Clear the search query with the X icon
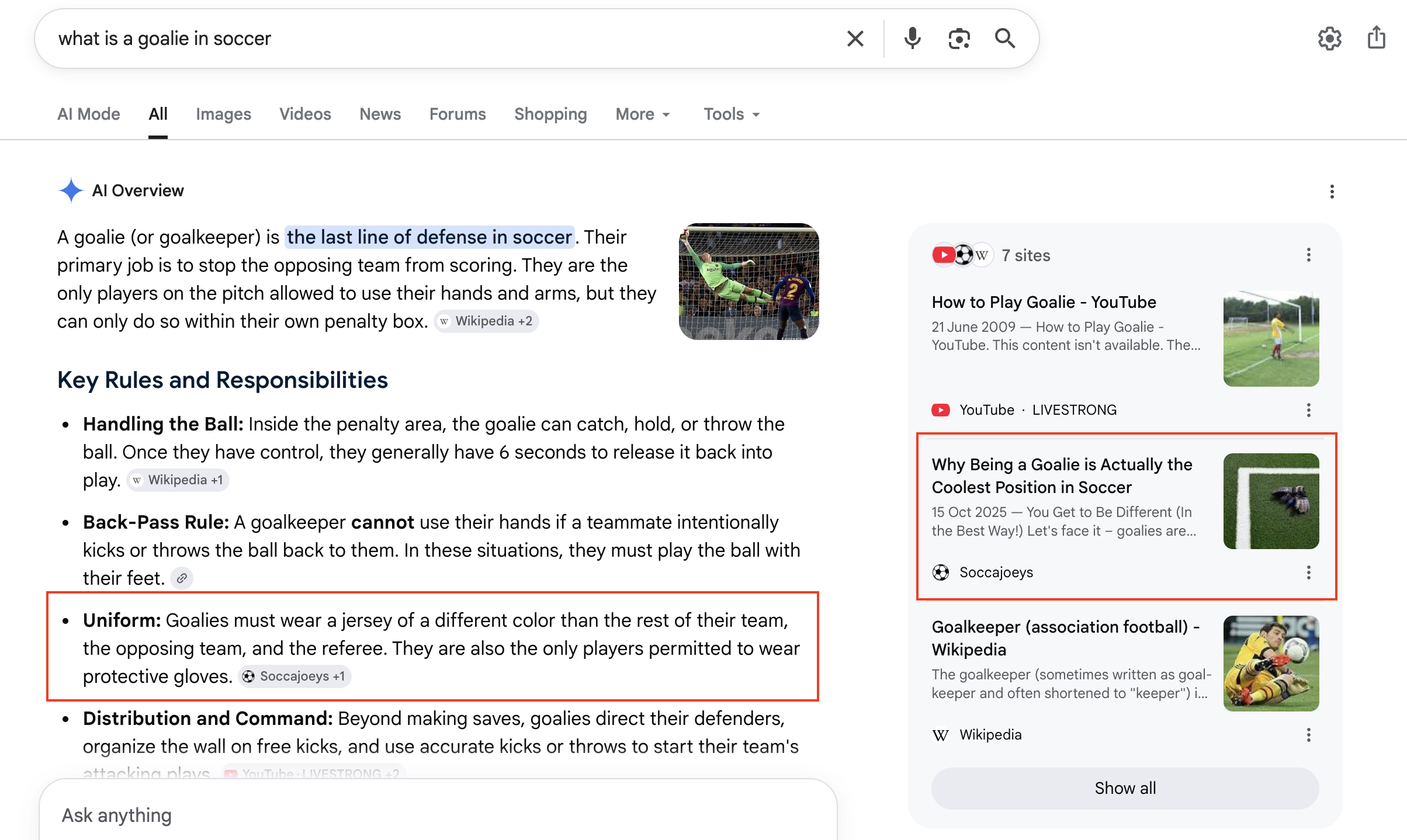The image size is (1407, 840). tap(855, 39)
